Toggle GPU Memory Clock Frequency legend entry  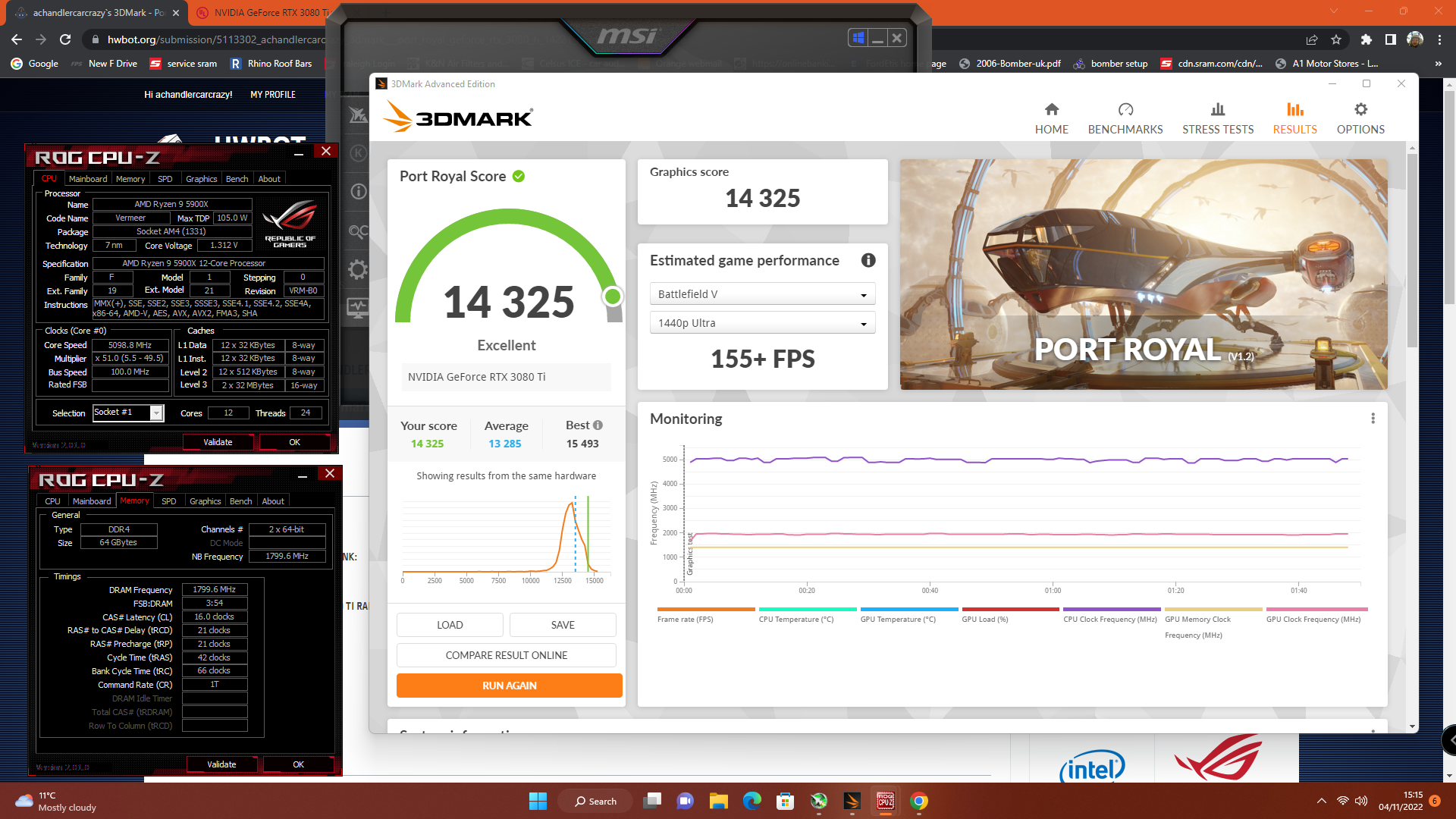(1213, 623)
